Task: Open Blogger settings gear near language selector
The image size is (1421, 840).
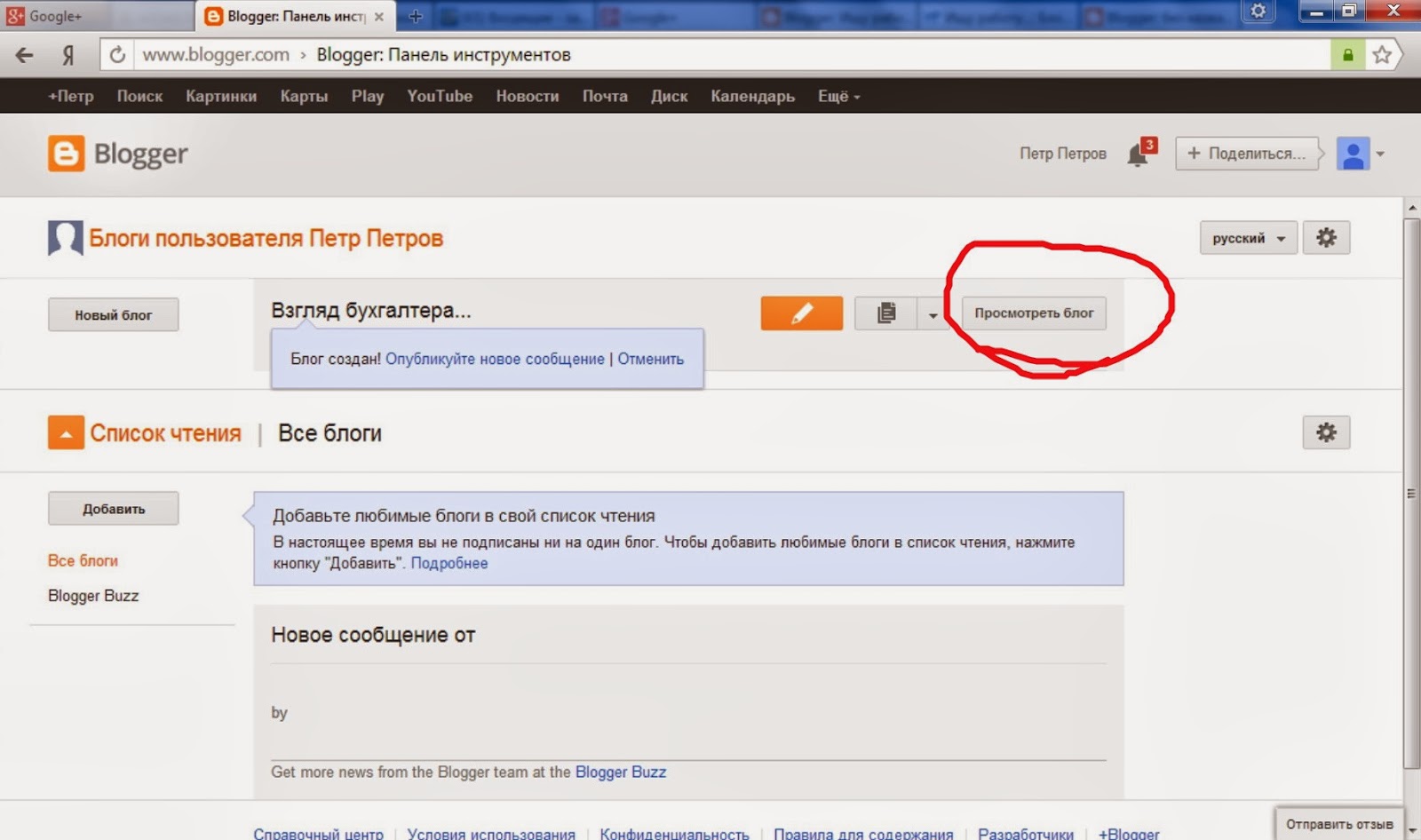Action: coord(1326,238)
